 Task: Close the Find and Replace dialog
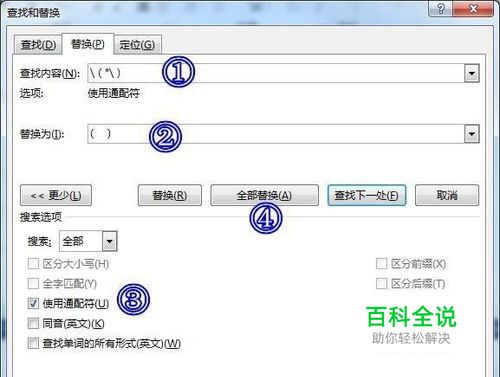473,8
